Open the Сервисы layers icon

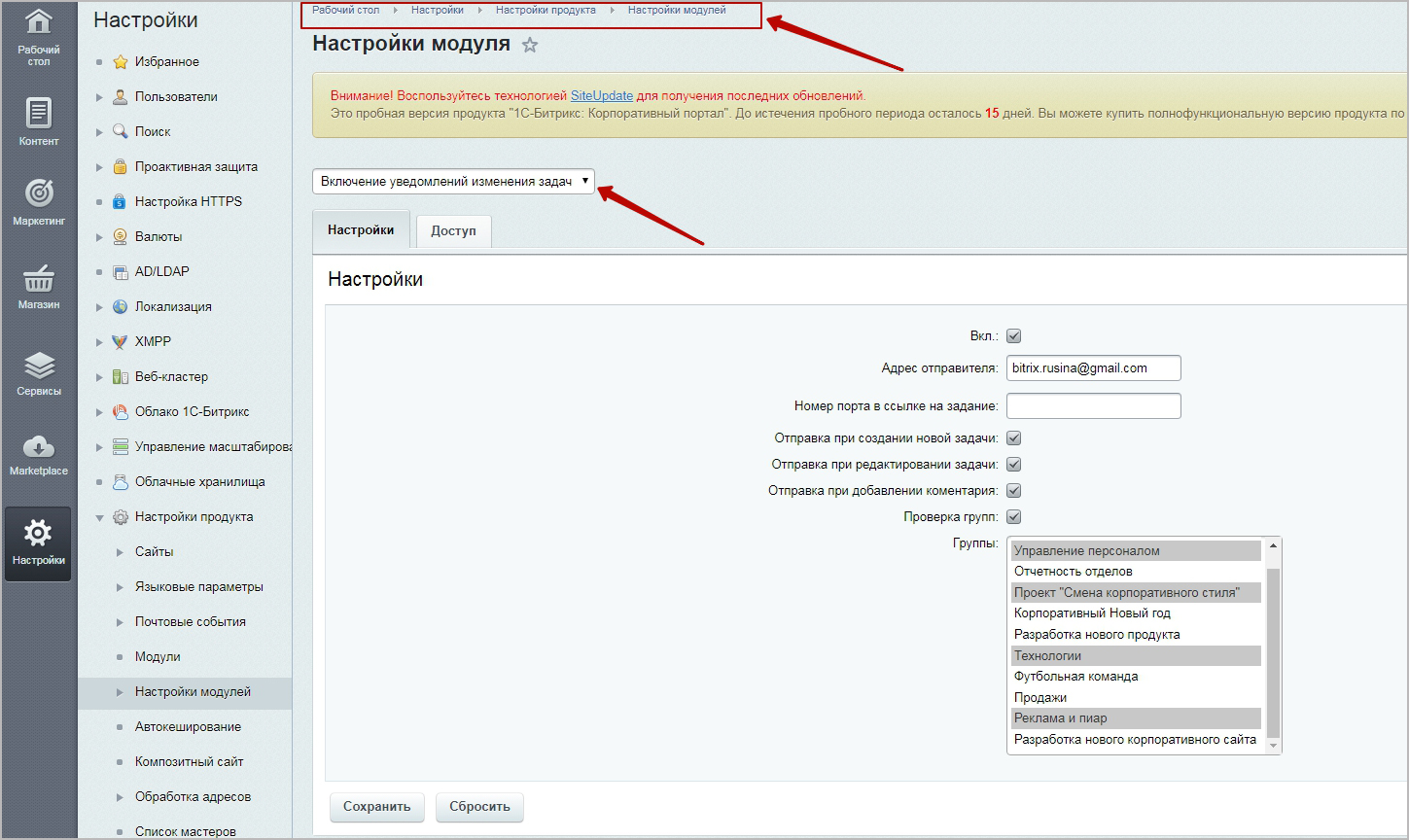coord(38,365)
